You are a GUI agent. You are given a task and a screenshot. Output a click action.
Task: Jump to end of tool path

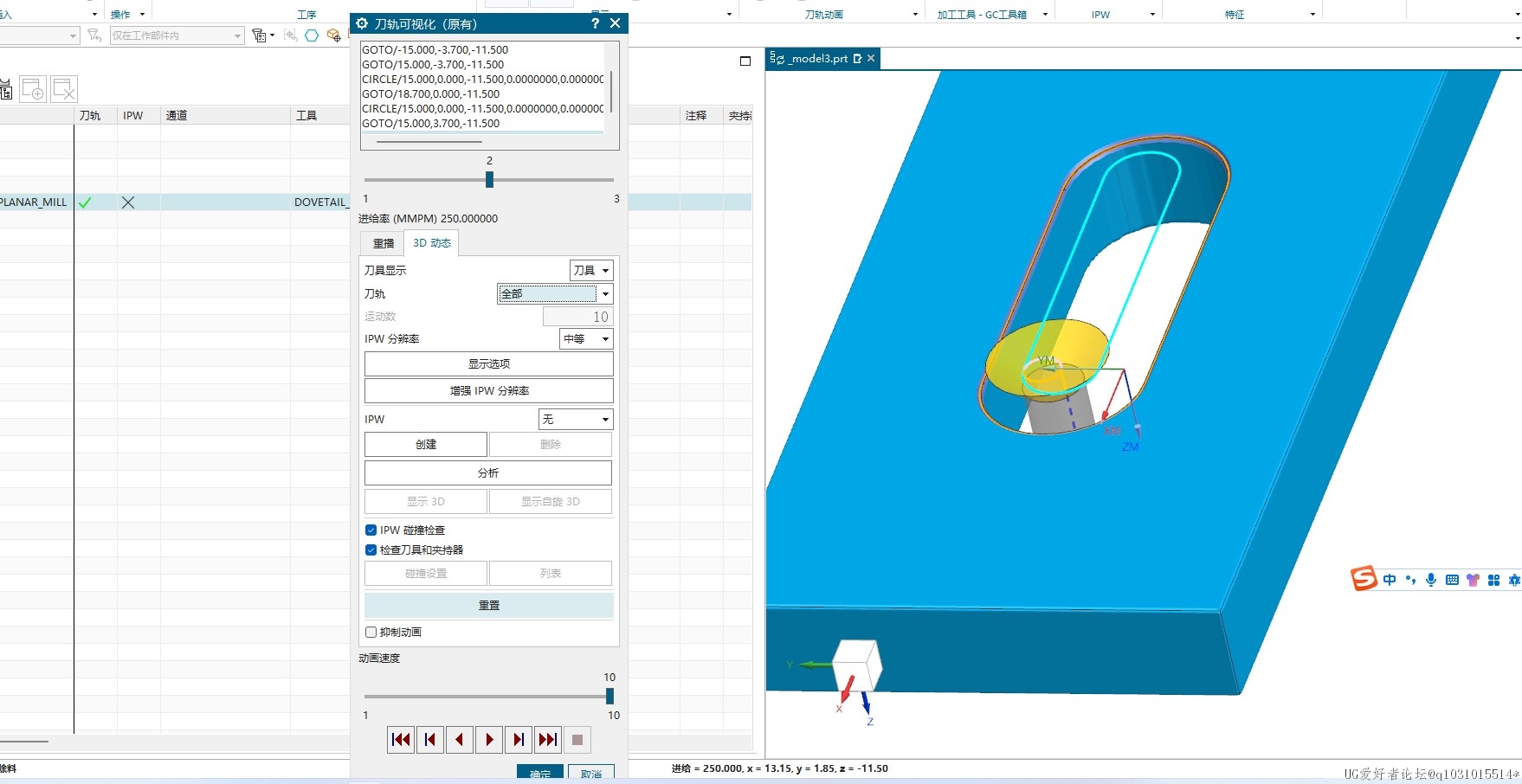tap(548, 739)
